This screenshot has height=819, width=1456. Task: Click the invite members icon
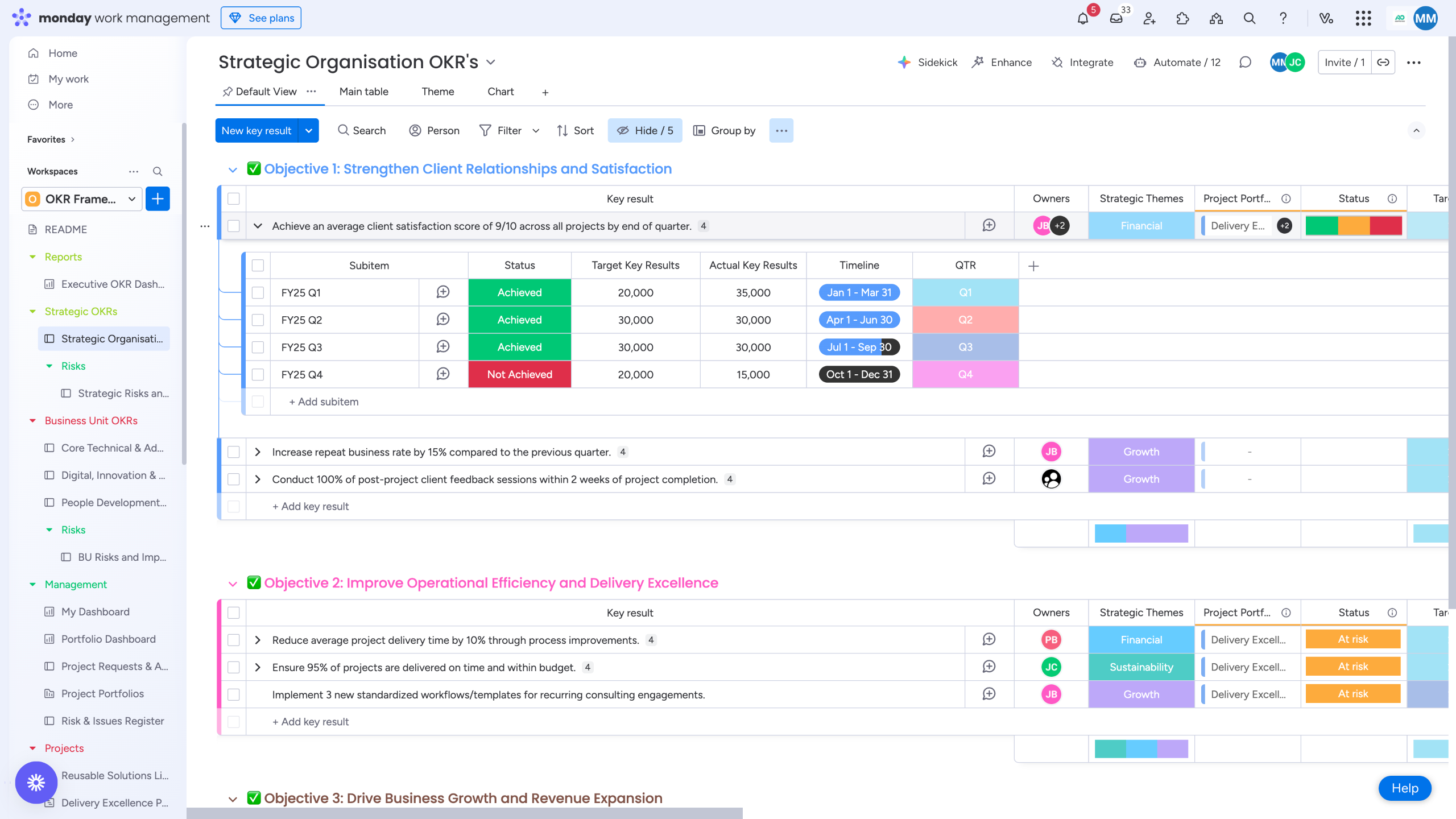pyautogui.click(x=1149, y=18)
